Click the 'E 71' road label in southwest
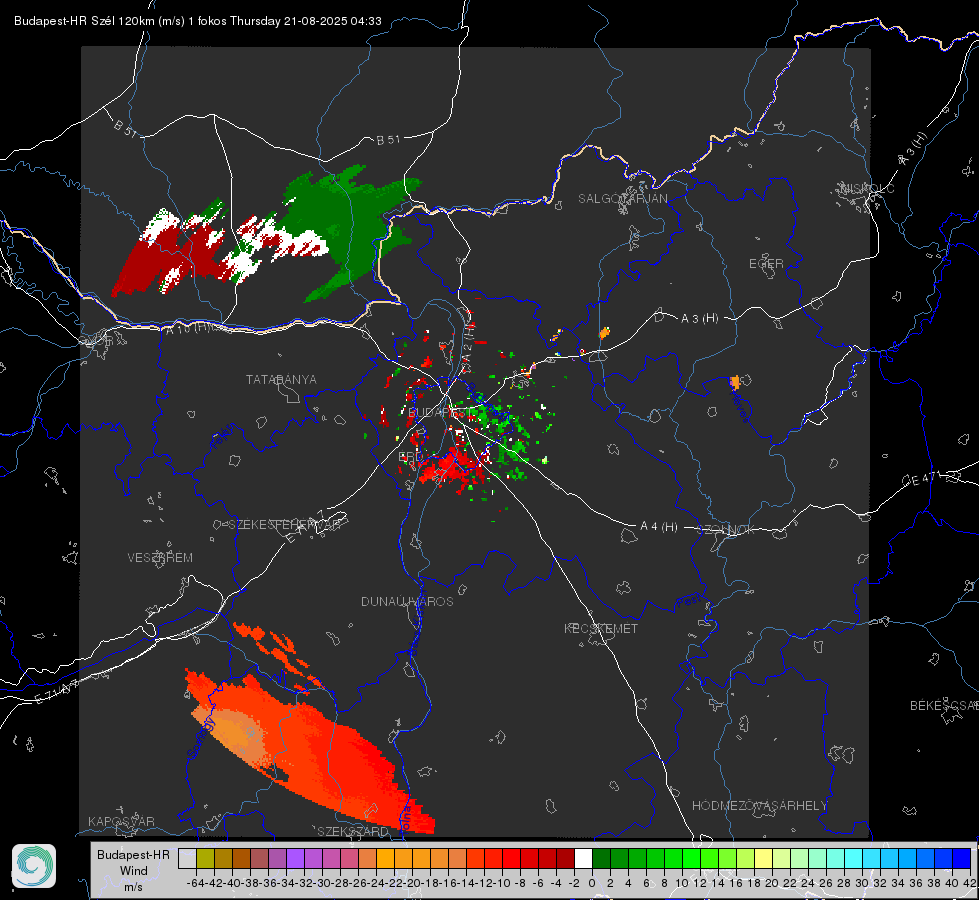This screenshot has width=979, height=900. click(56, 693)
